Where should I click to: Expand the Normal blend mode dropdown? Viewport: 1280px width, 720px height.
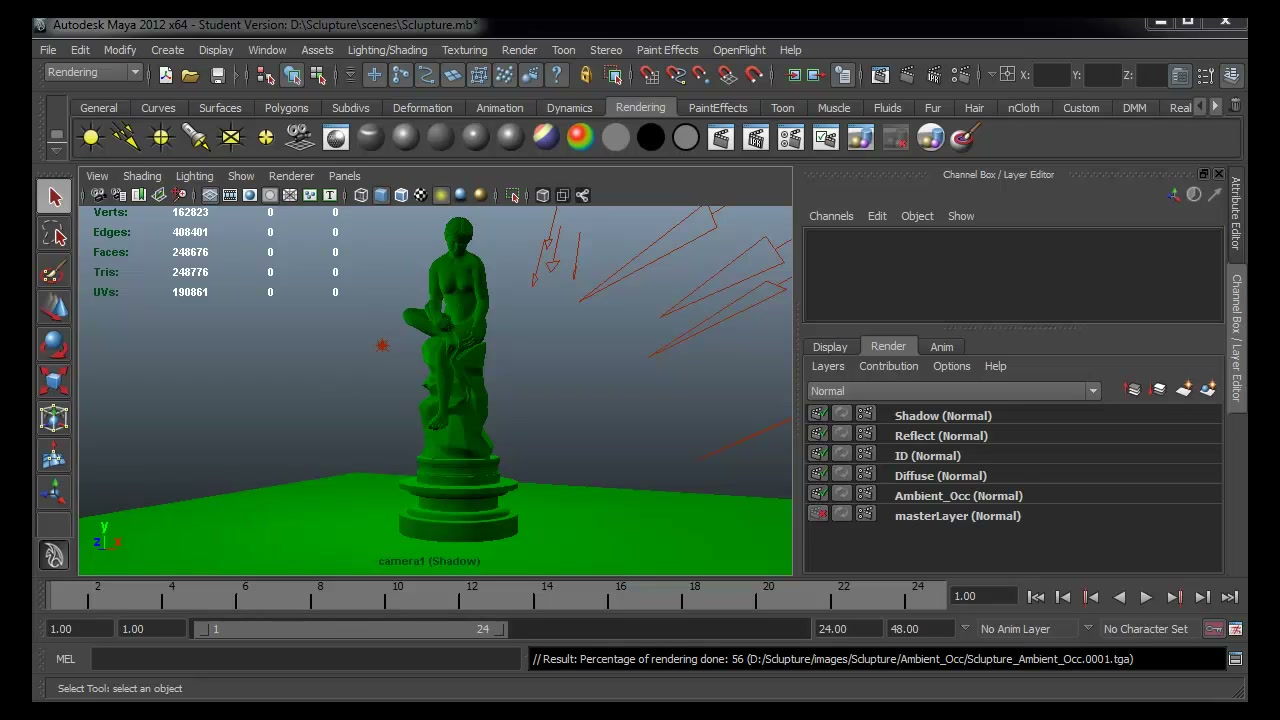(954, 391)
